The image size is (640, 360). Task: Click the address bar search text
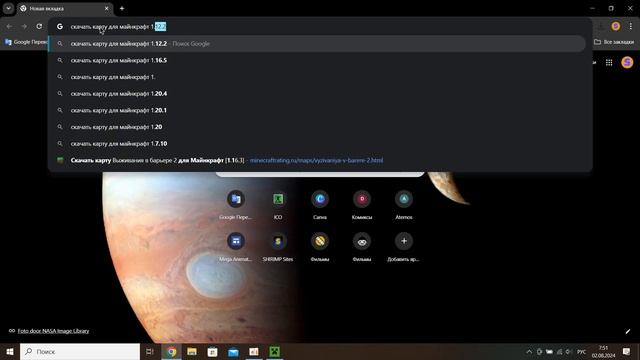118,27
